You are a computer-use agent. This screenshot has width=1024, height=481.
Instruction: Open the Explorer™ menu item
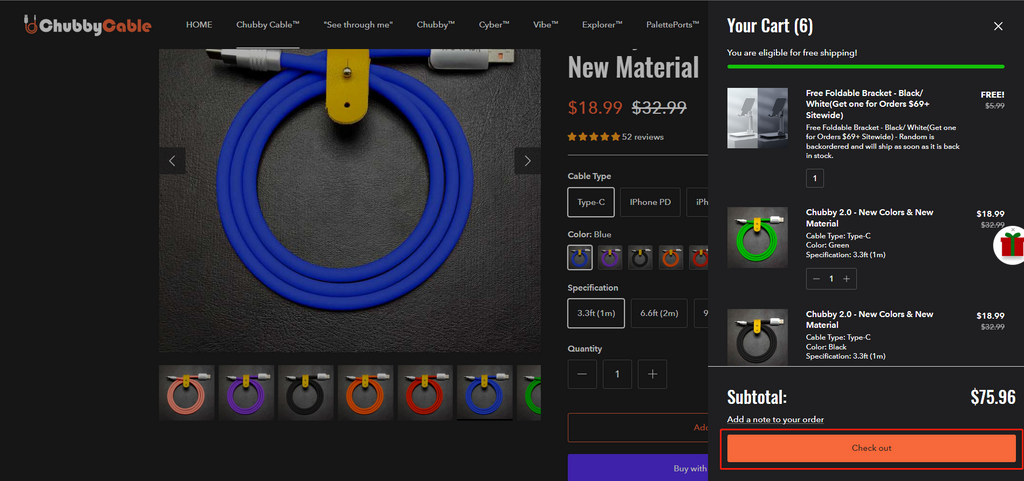point(602,25)
